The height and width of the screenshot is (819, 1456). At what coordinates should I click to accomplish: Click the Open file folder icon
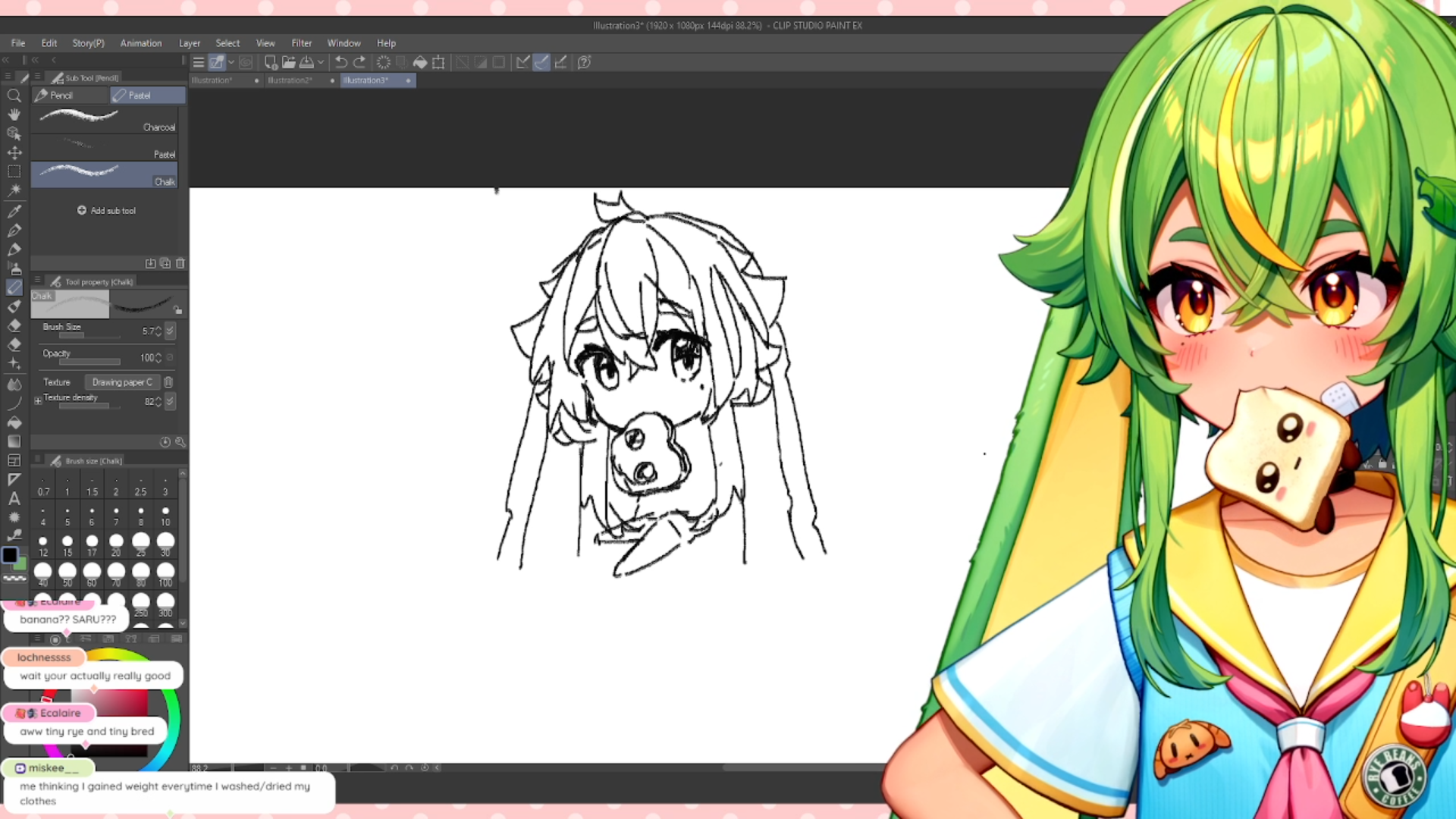tap(288, 62)
